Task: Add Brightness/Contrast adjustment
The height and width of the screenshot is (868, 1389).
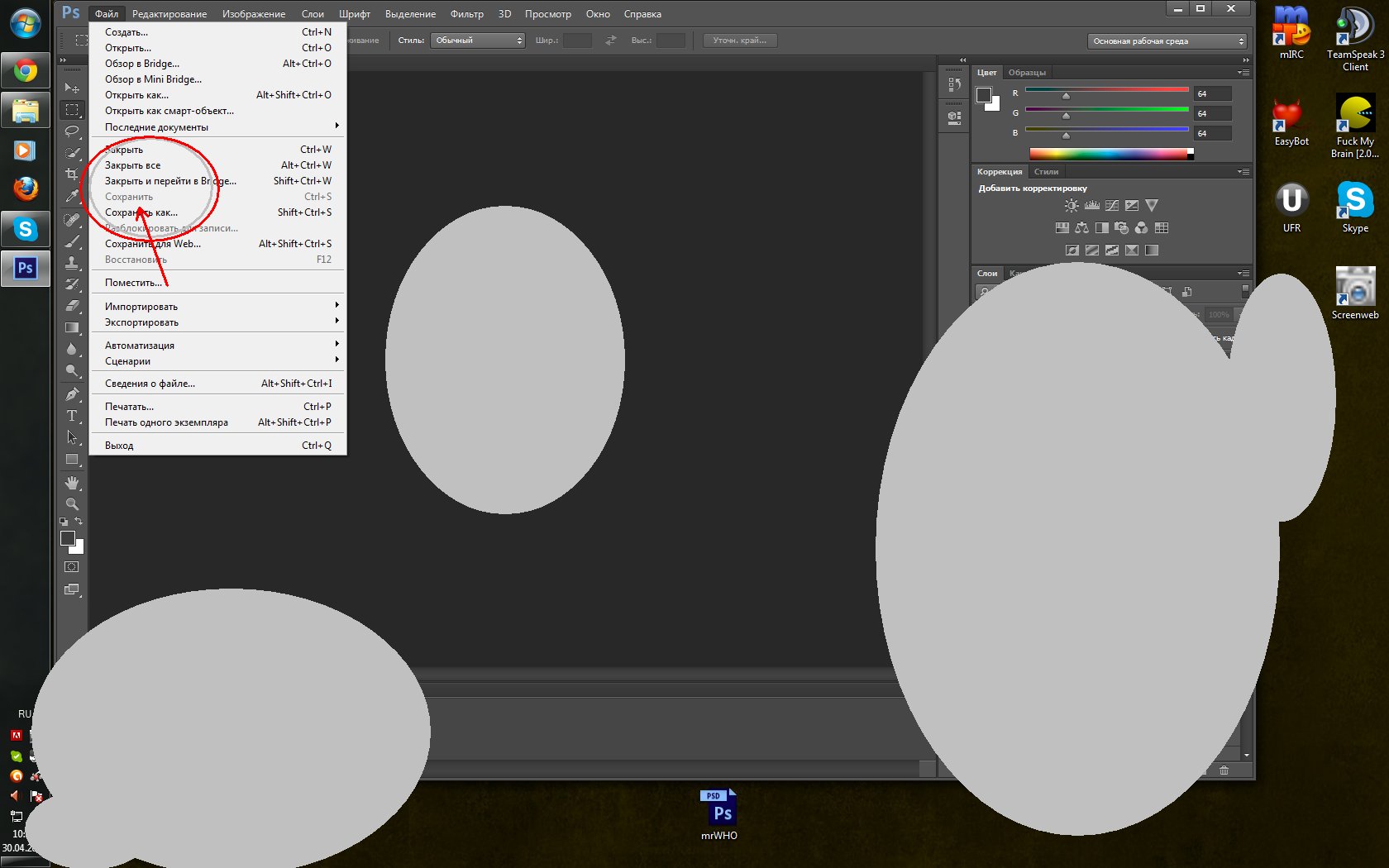Action: click(x=1072, y=206)
